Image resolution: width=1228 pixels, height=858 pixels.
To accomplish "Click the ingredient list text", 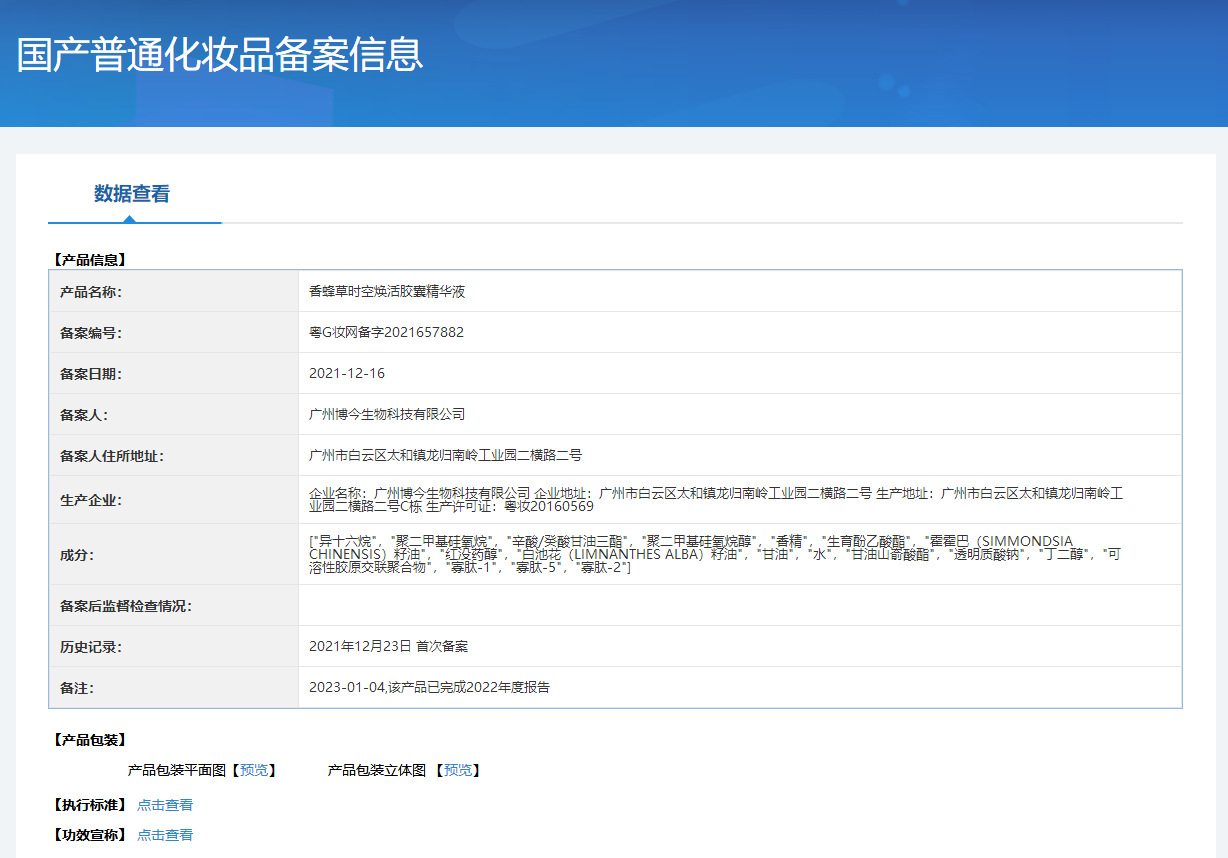I will click(x=715, y=554).
